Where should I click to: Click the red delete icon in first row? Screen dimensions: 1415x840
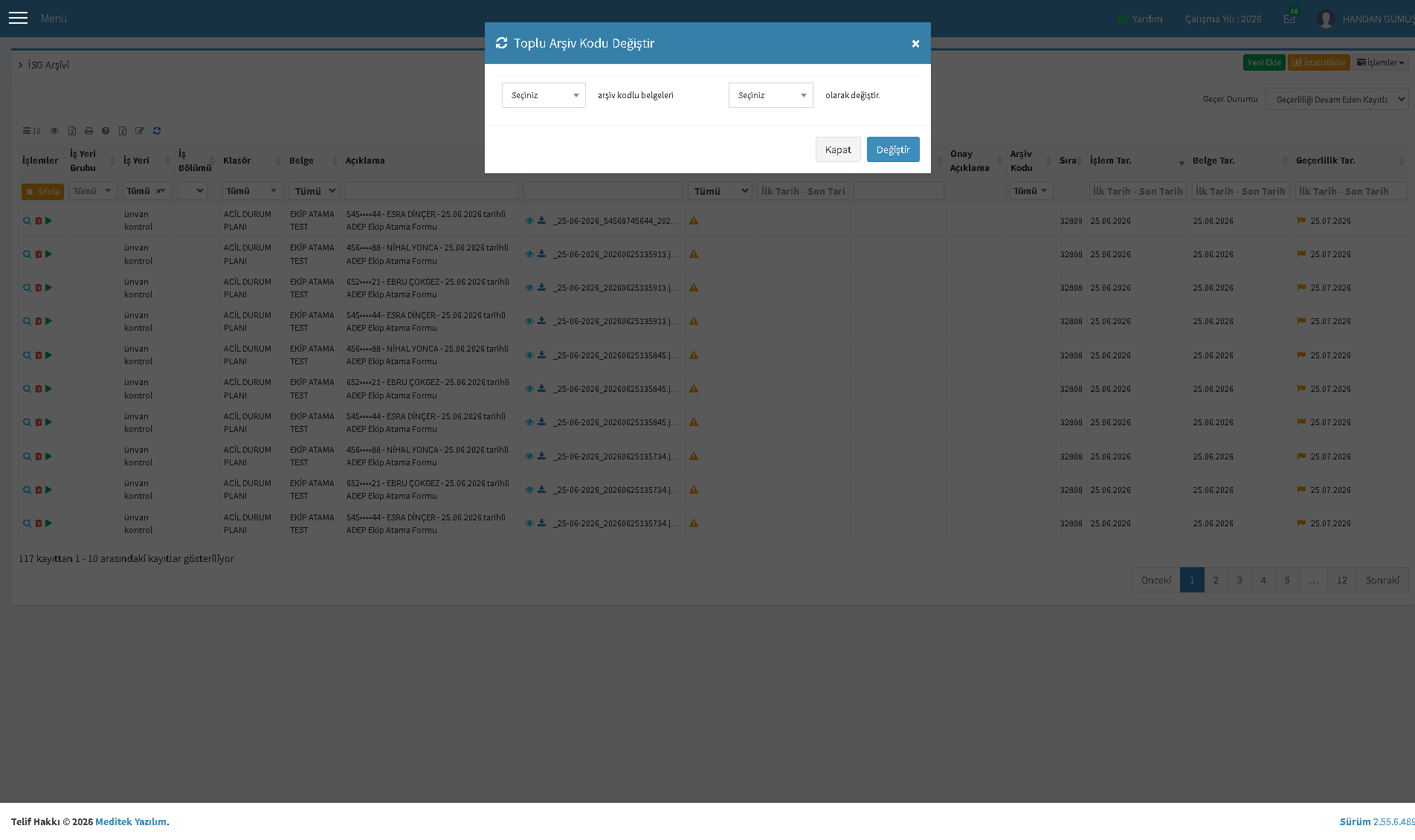point(38,221)
